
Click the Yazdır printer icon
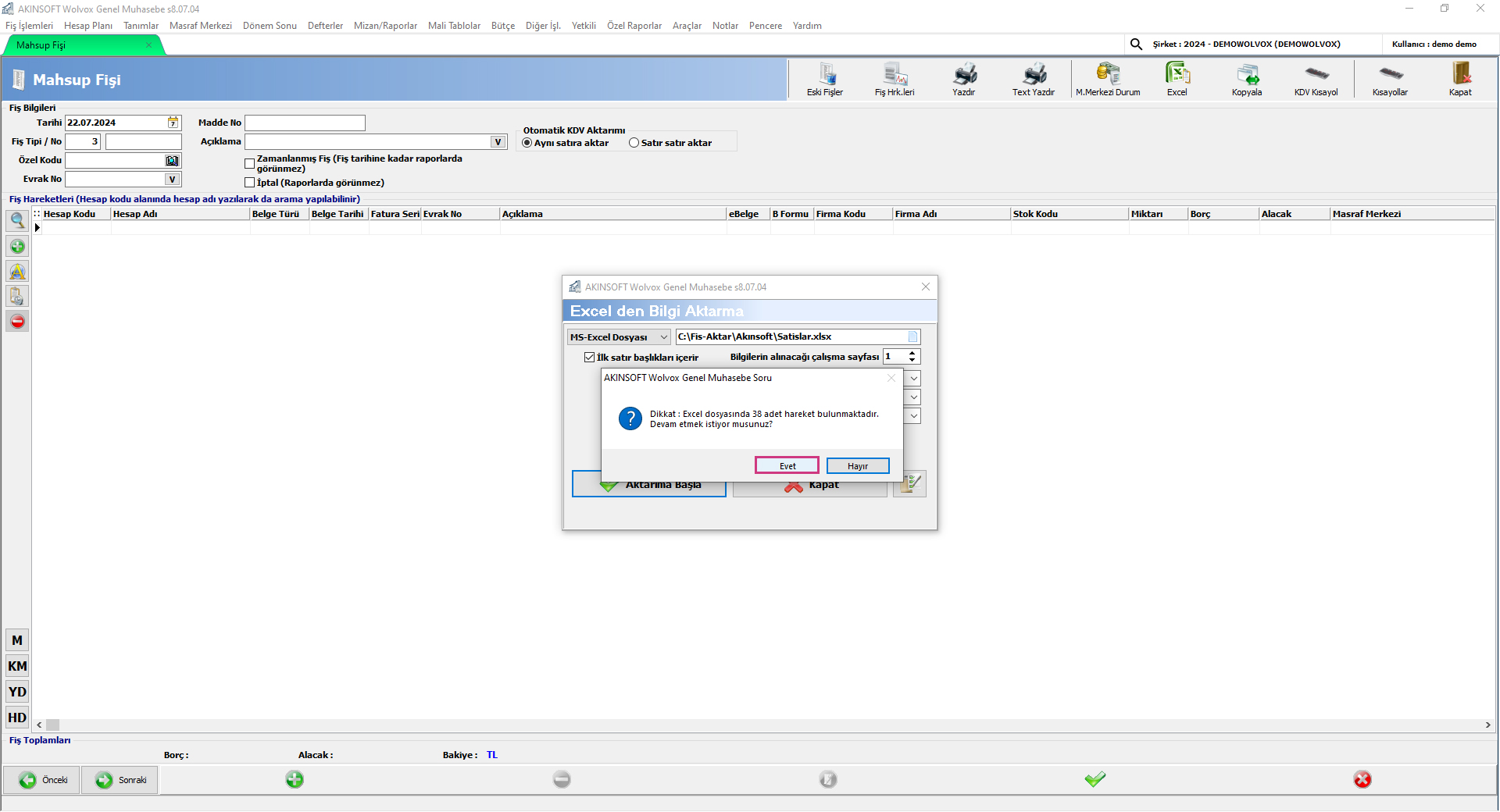pos(964,79)
